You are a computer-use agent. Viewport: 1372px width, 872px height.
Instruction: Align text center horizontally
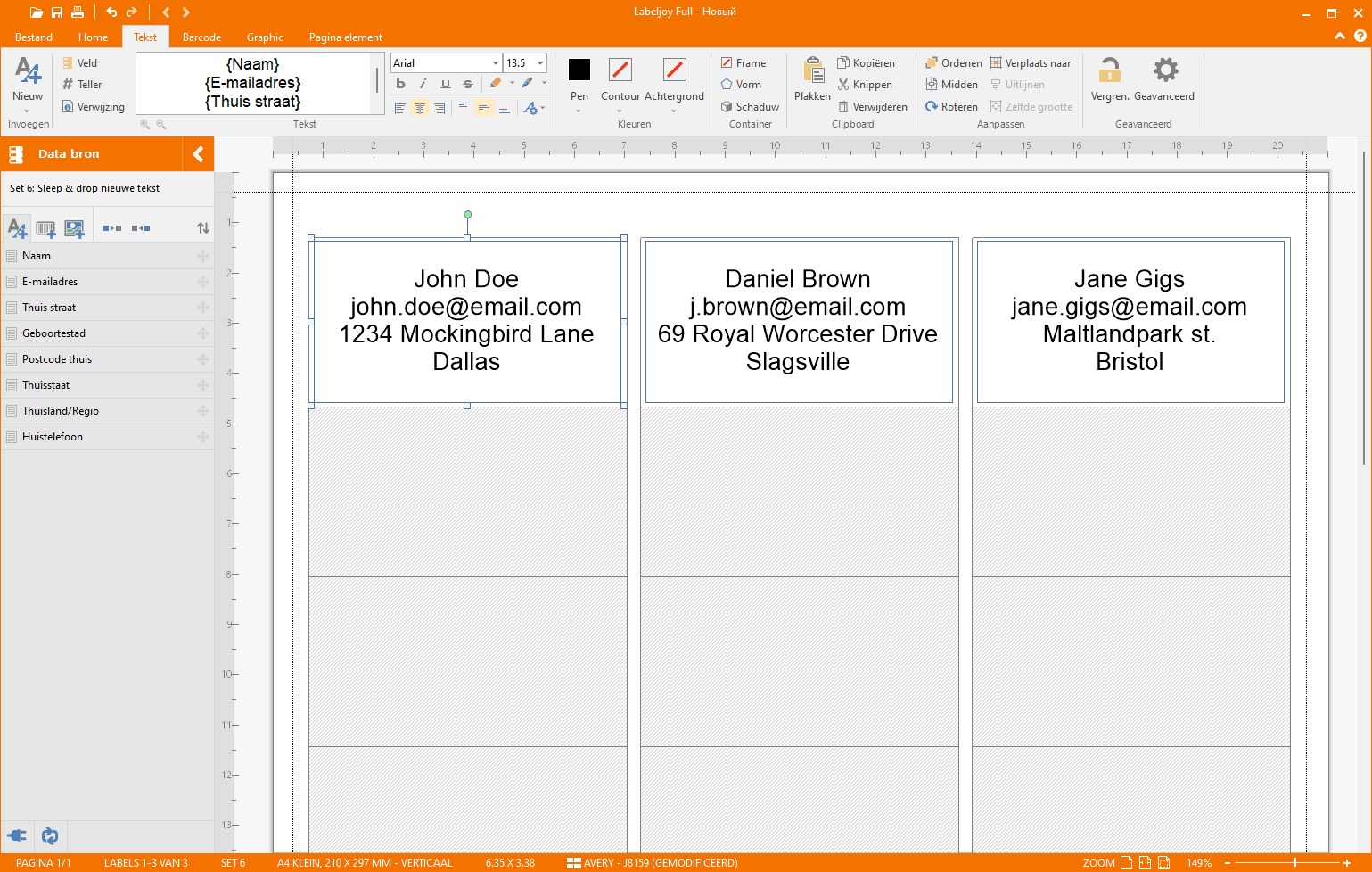click(x=419, y=108)
